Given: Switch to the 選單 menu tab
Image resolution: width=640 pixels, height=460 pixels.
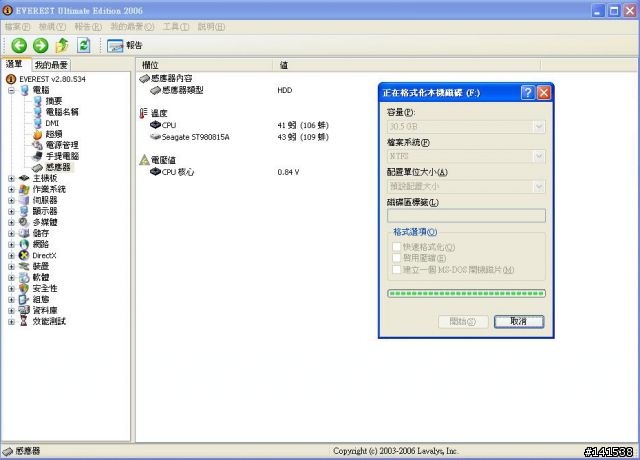Looking at the screenshot, I should [15, 64].
